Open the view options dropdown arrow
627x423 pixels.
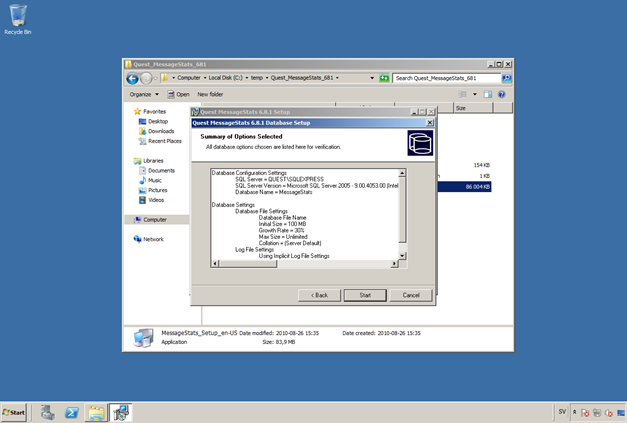(x=475, y=94)
